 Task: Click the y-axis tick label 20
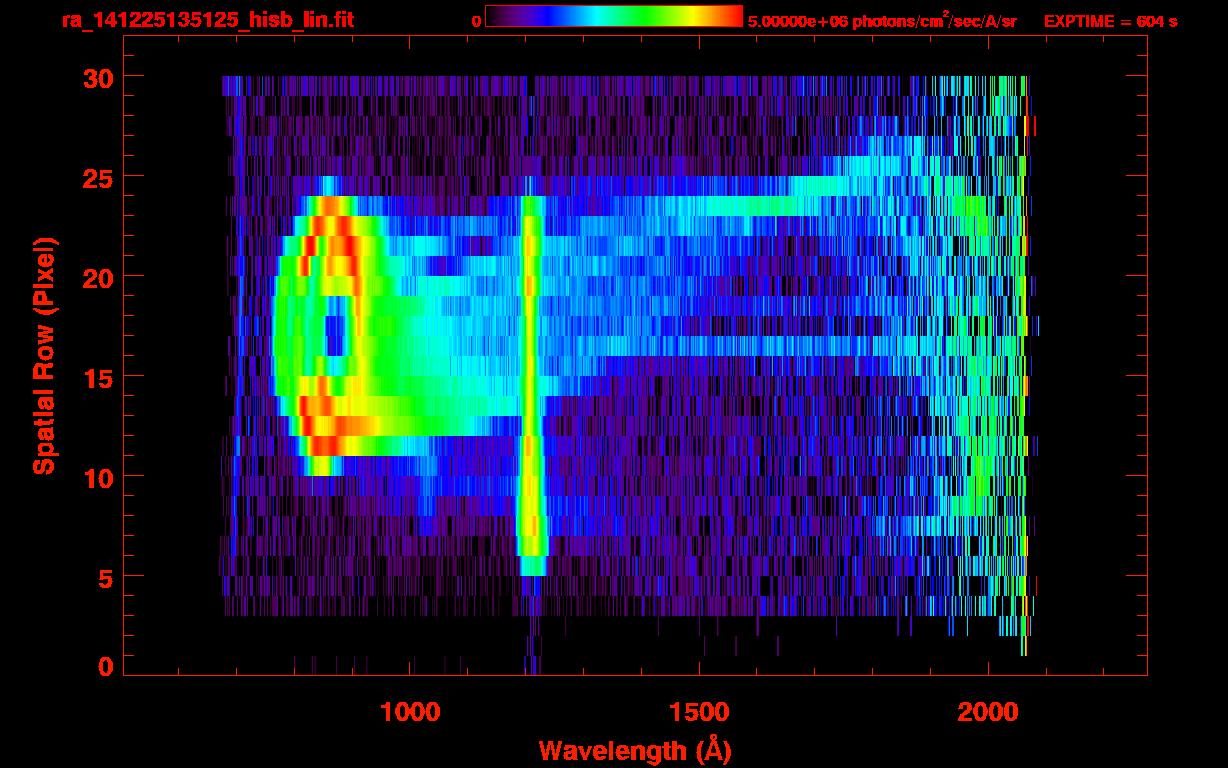coord(96,277)
